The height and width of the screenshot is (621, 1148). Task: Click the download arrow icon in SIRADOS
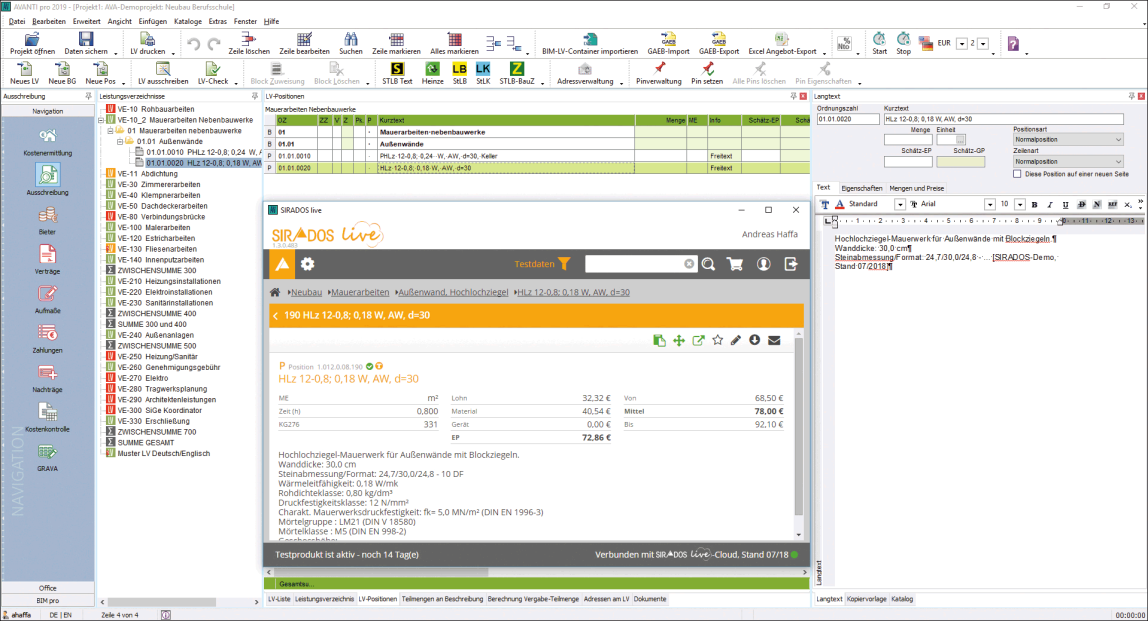755,341
